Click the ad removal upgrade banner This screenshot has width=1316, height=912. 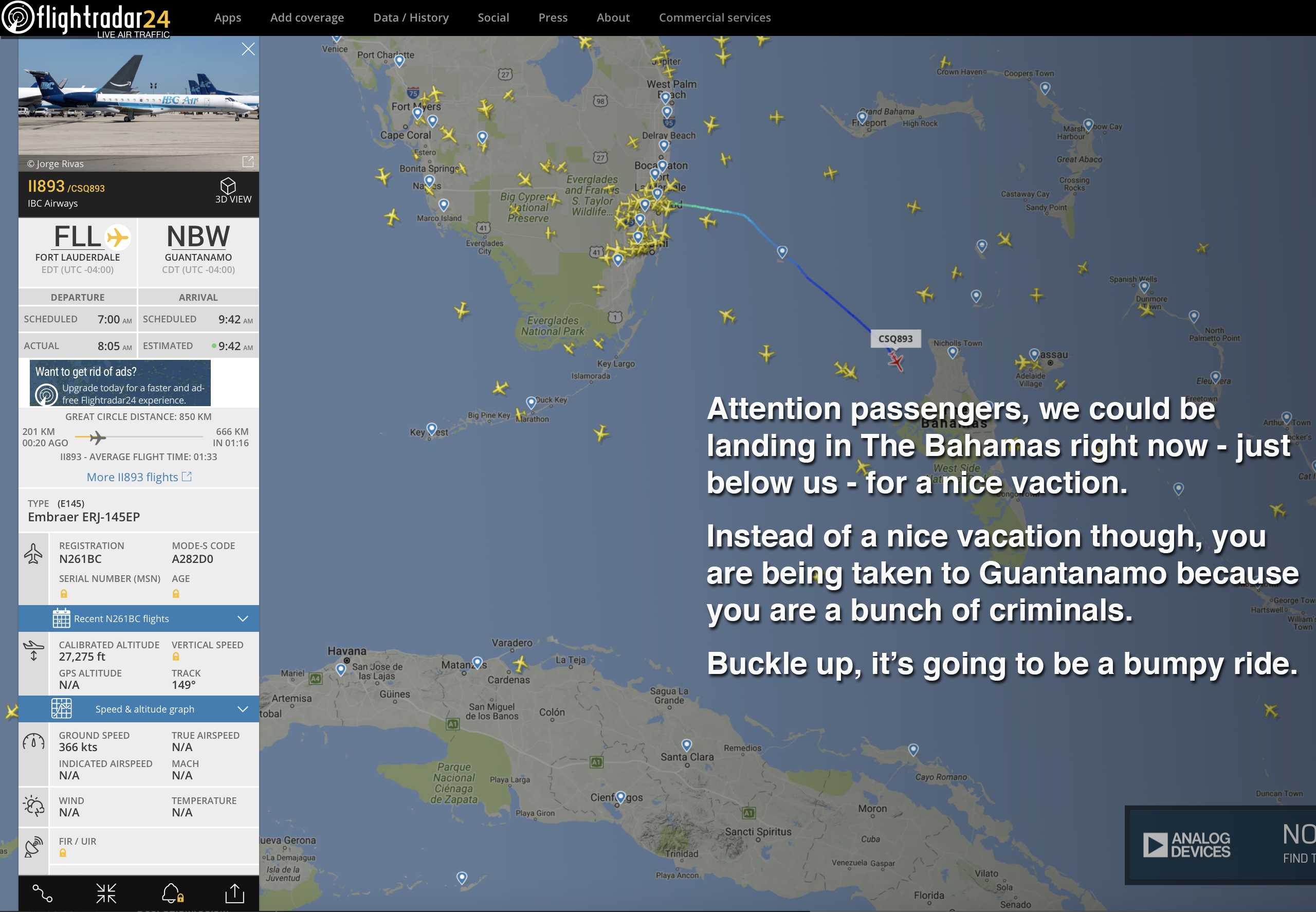120,382
